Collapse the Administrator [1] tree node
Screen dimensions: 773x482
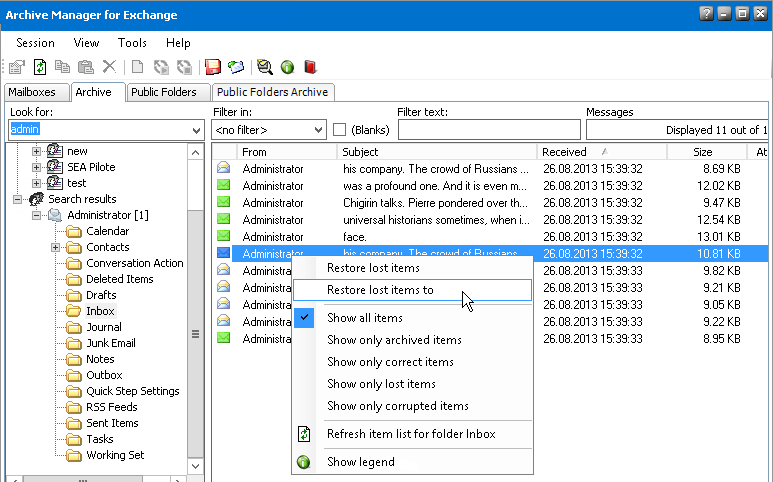click(x=37, y=215)
